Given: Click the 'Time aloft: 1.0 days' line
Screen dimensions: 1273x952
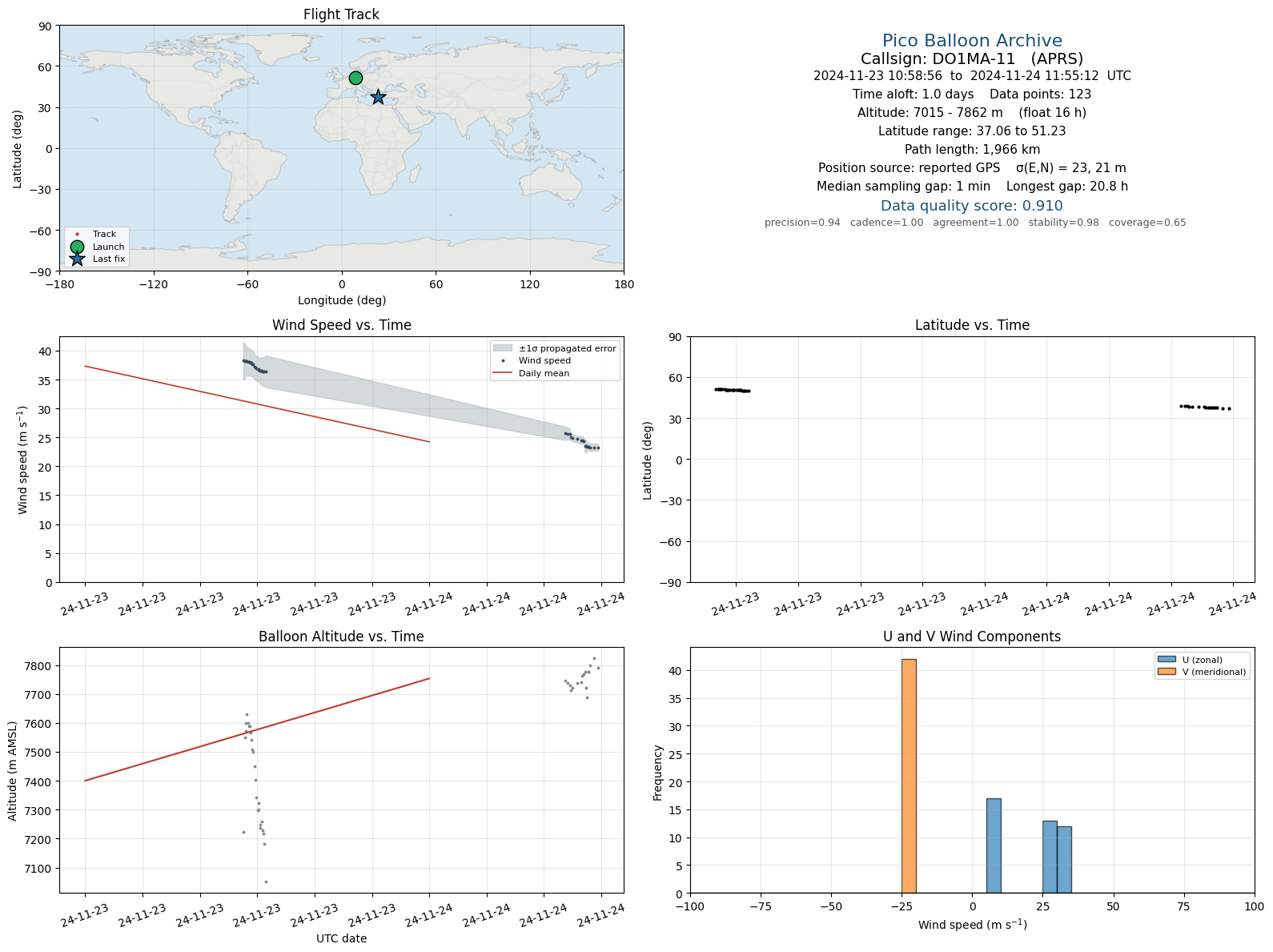Looking at the screenshot, I should click(972, 94).
